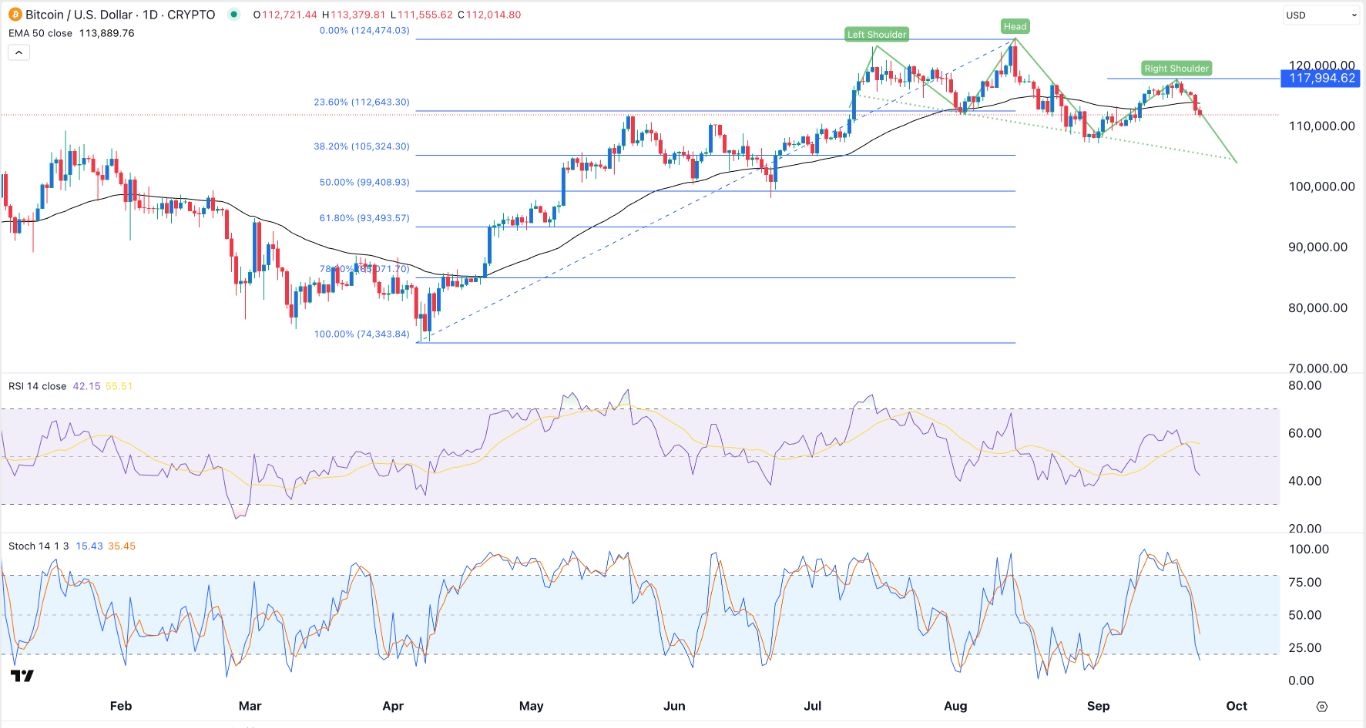This screenshot has height=728, width=1366.
Task: Expand the EMA 50 close indicator row
Action: click(x=42, y=33)
